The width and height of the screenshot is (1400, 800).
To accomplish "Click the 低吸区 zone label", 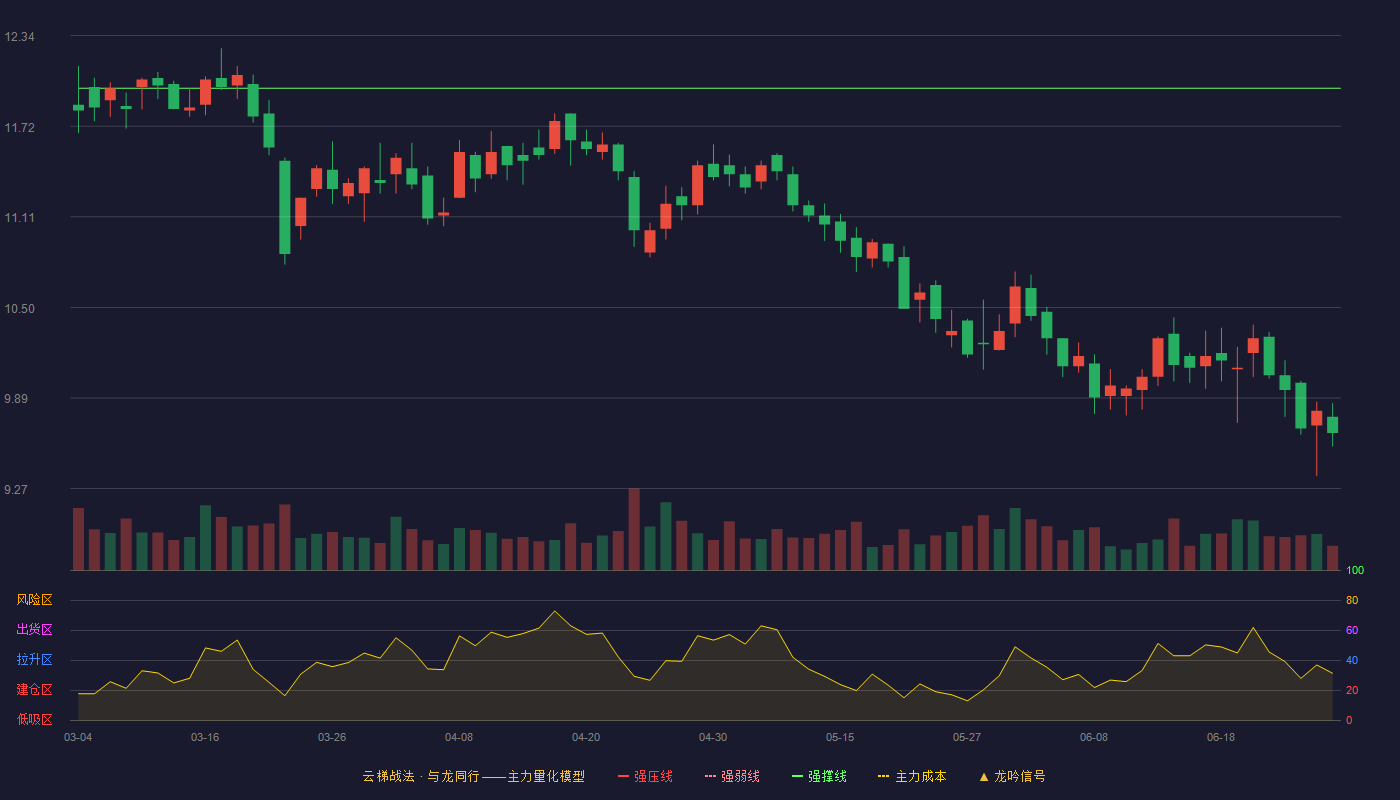I will [34, 719].
